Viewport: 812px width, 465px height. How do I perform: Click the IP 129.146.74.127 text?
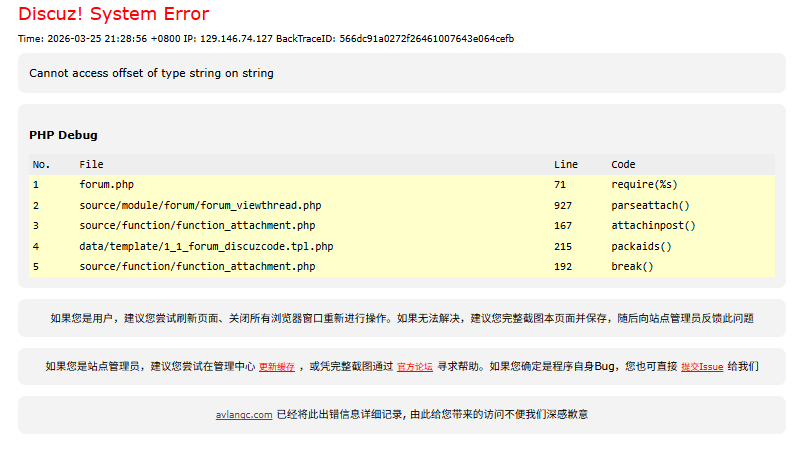228,39
